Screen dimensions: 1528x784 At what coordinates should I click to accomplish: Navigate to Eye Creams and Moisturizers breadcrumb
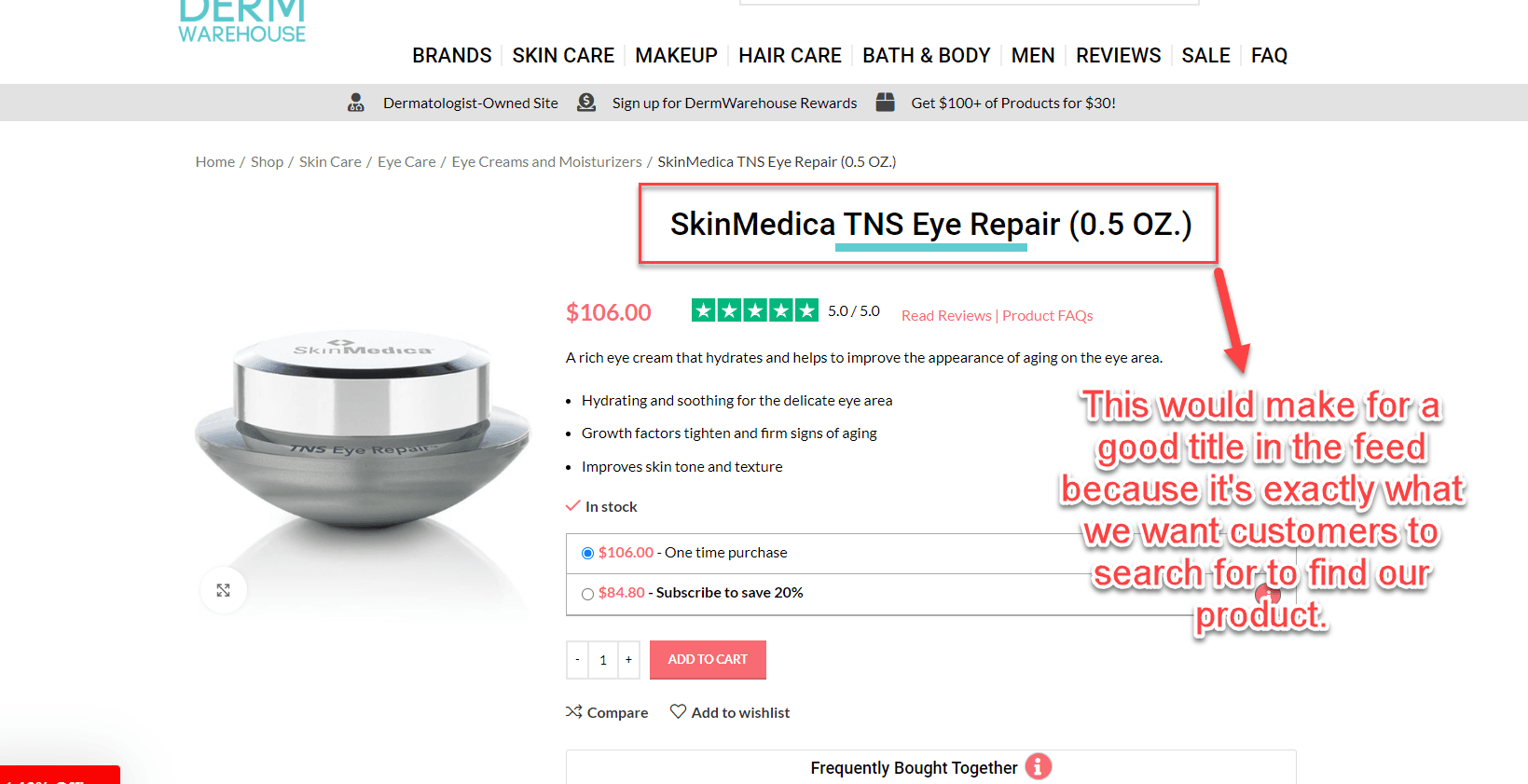coord(546,161)
